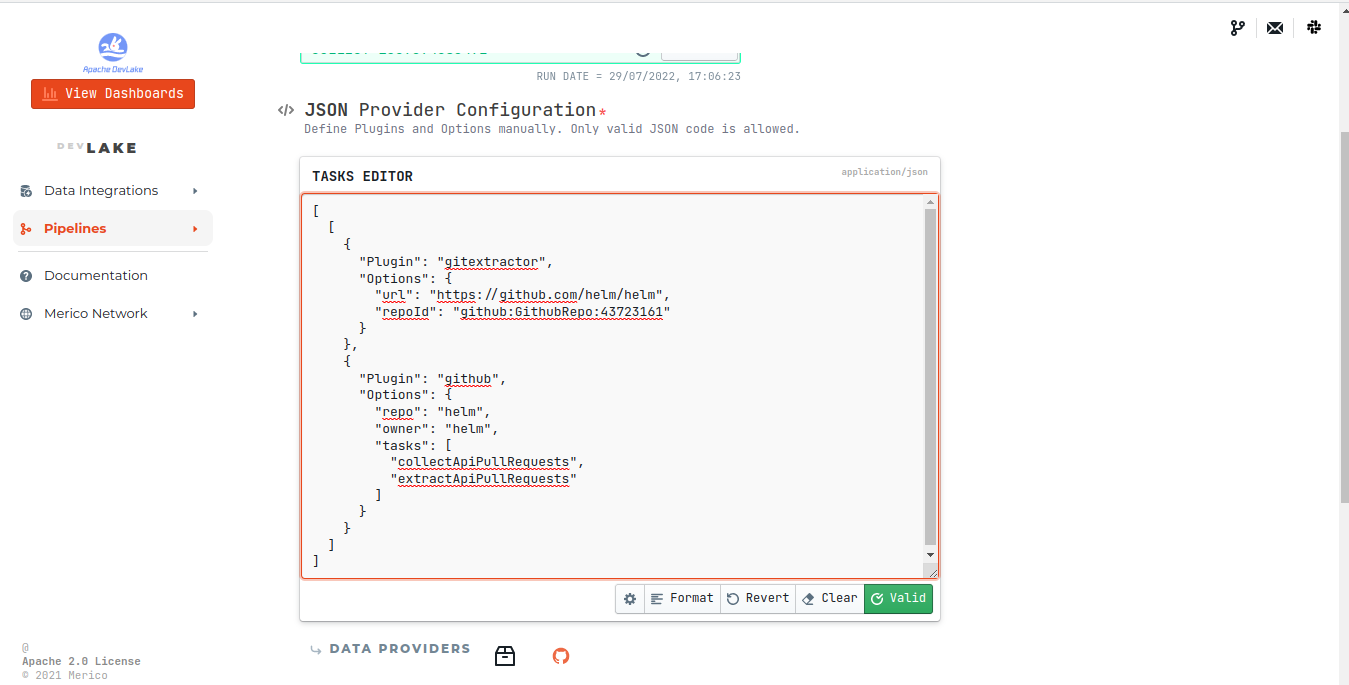Open the gear settings icon in the Tasks Editor toolbar

tap(629, 598)
